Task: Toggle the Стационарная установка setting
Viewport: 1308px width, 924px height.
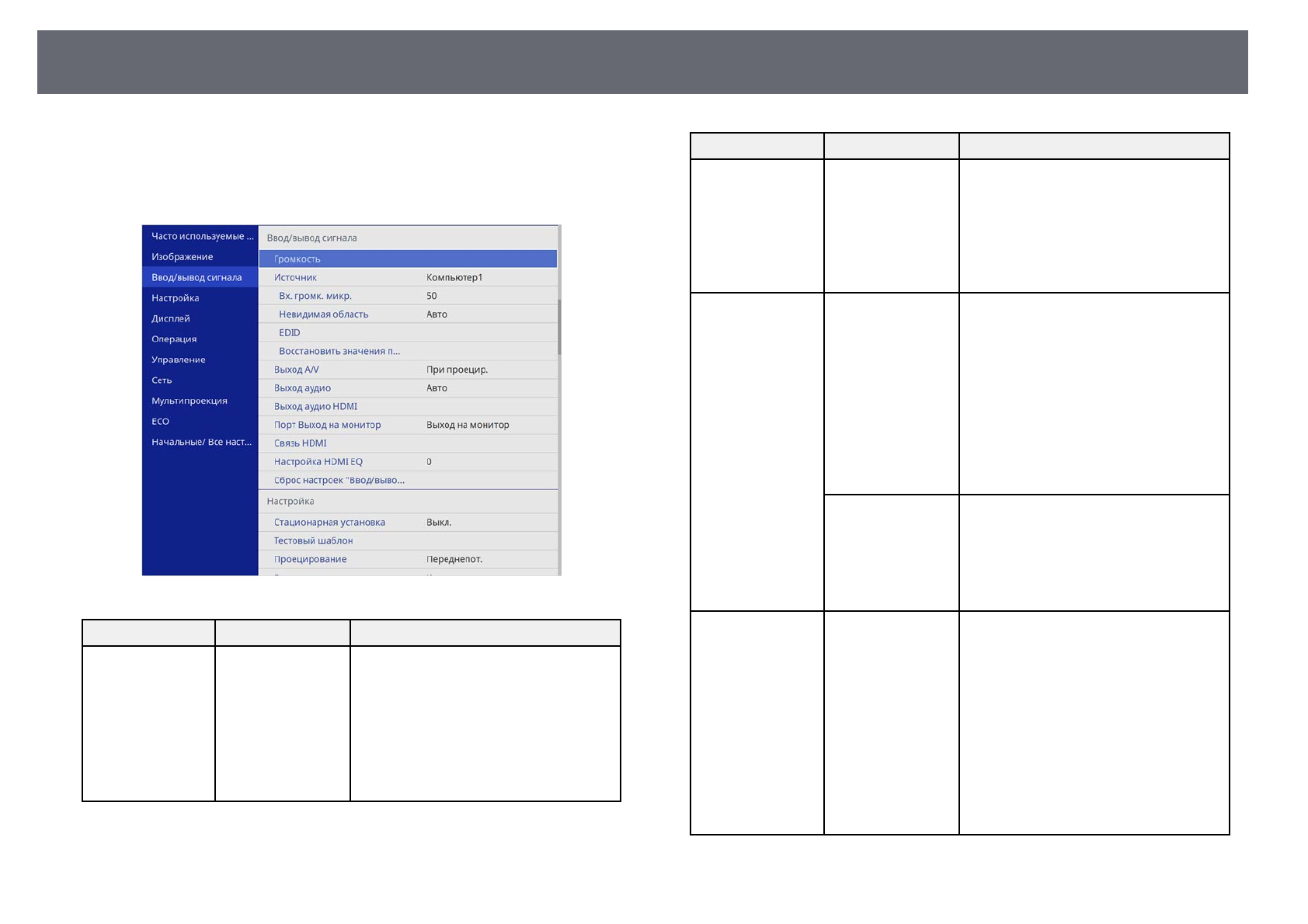Action: (x=408, y=523)
